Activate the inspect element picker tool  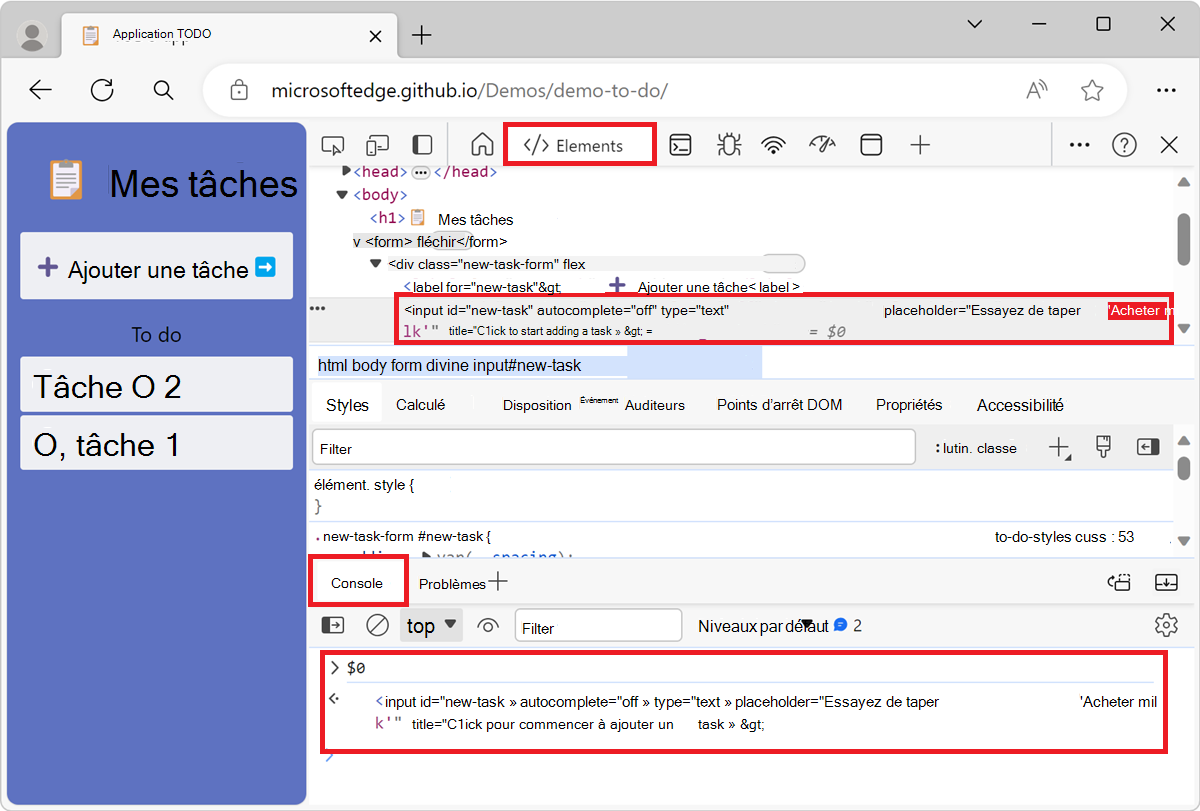click(x=333, y=145)
